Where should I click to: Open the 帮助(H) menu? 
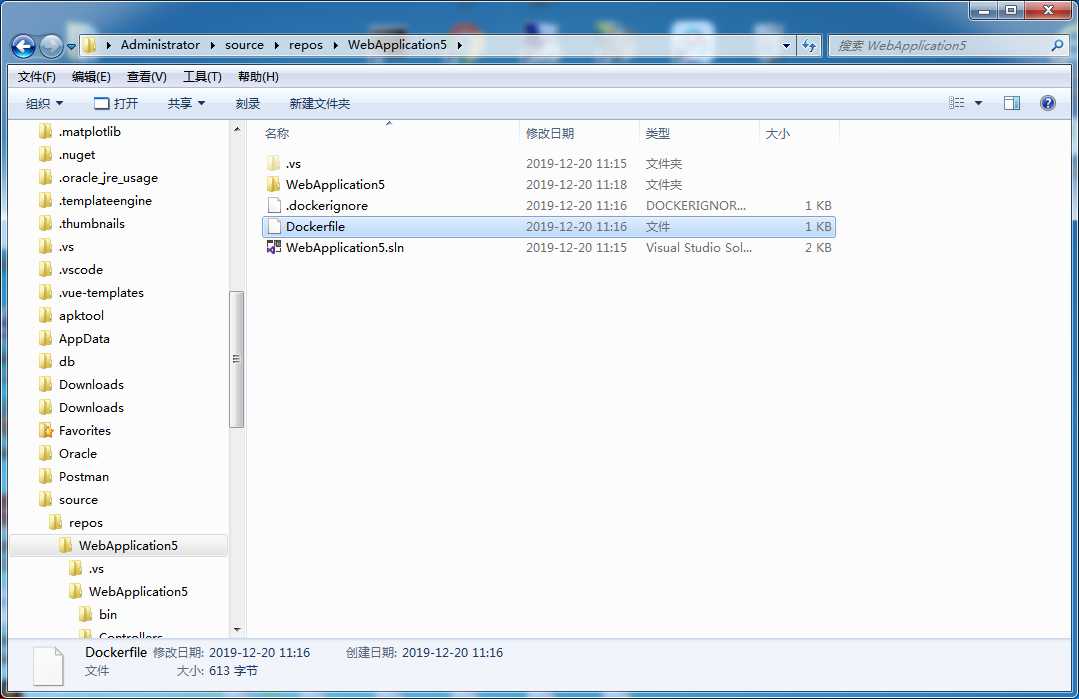point(258,76)
